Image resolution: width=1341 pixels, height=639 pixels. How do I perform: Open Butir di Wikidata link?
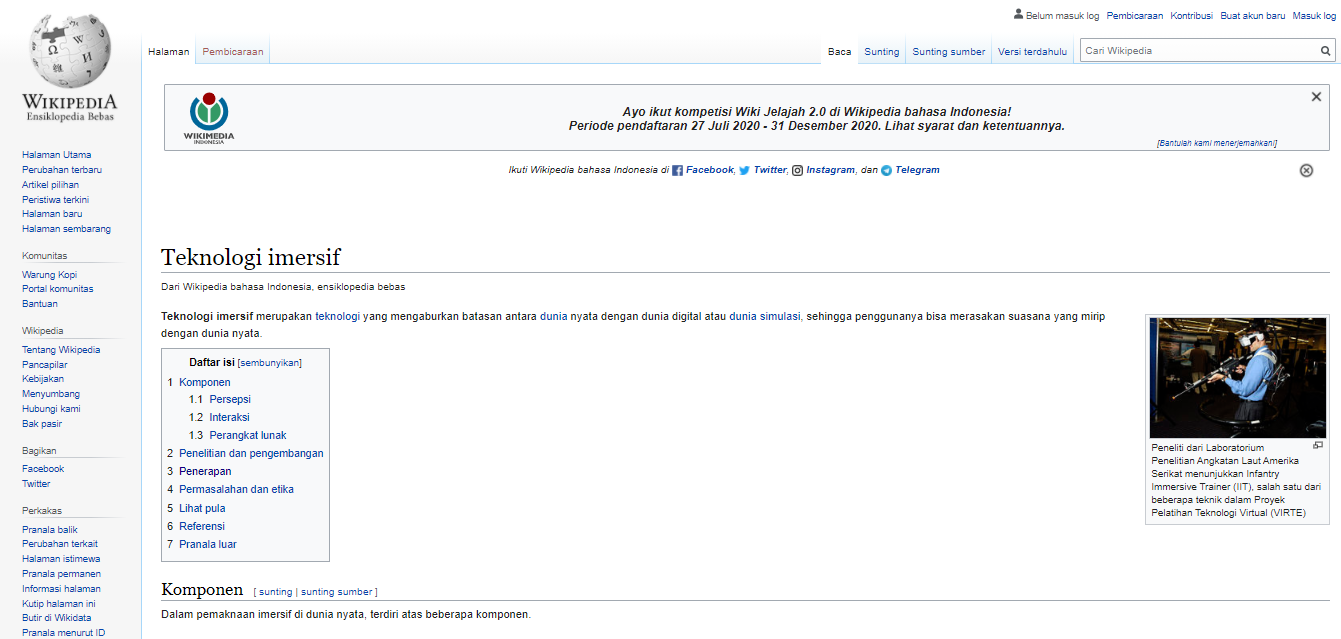click(56, 619)
